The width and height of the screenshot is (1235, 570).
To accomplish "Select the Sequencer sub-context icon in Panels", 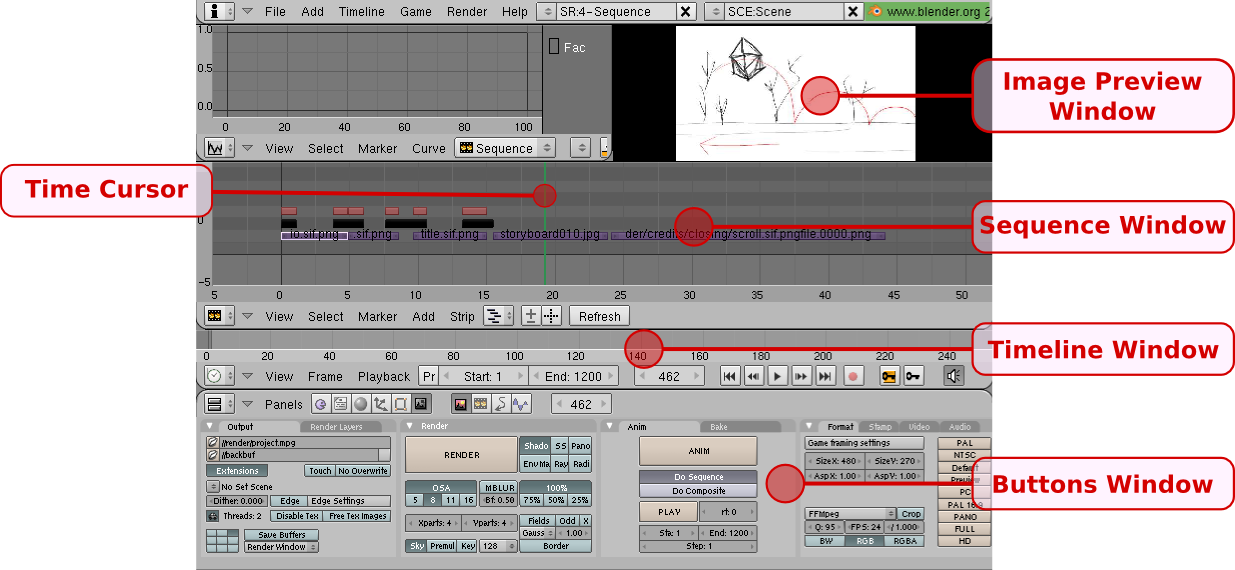I will click(x=479, y=404).
